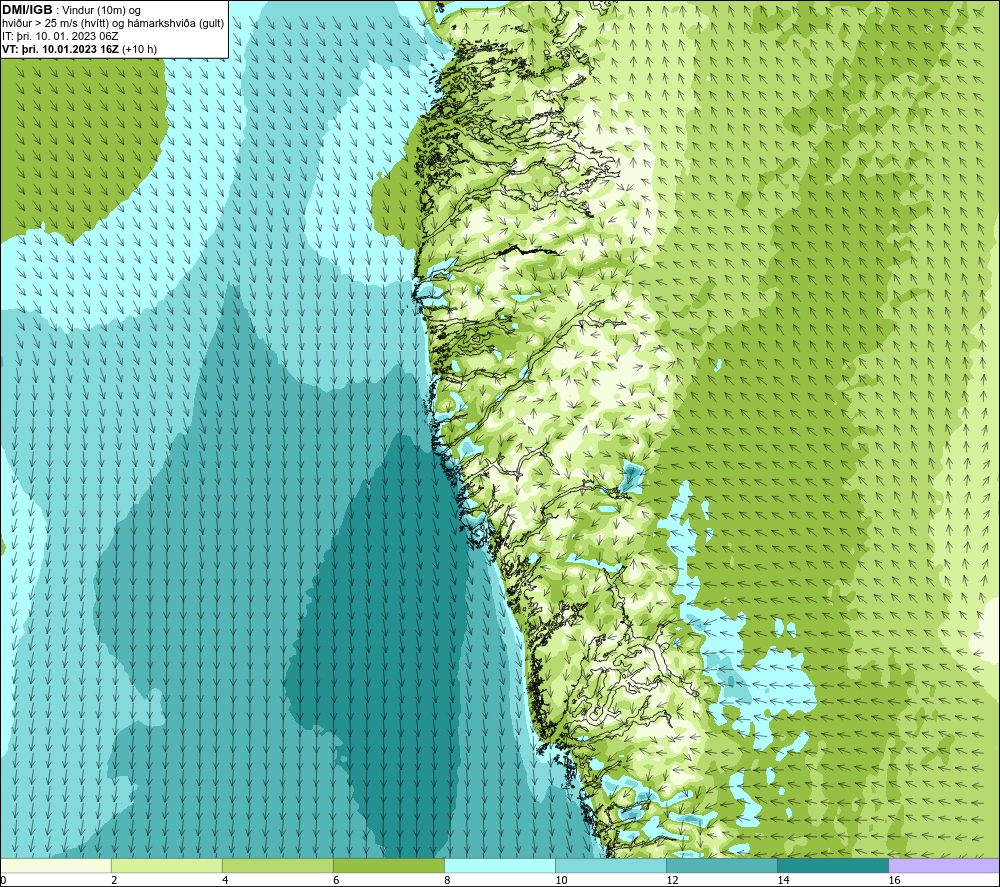Screen dimensions: 1000x887
Task: Click the "DMI/IGB" title text
Action: 27,10
